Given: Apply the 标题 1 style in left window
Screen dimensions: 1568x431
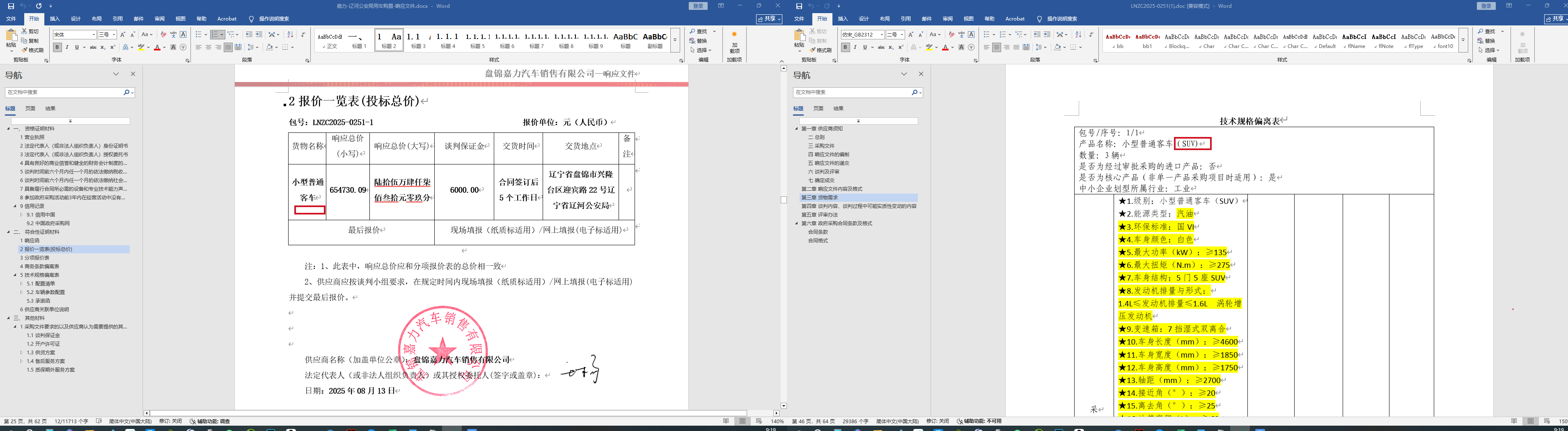Looking at the screenshot, I should (x=359, y=40).
